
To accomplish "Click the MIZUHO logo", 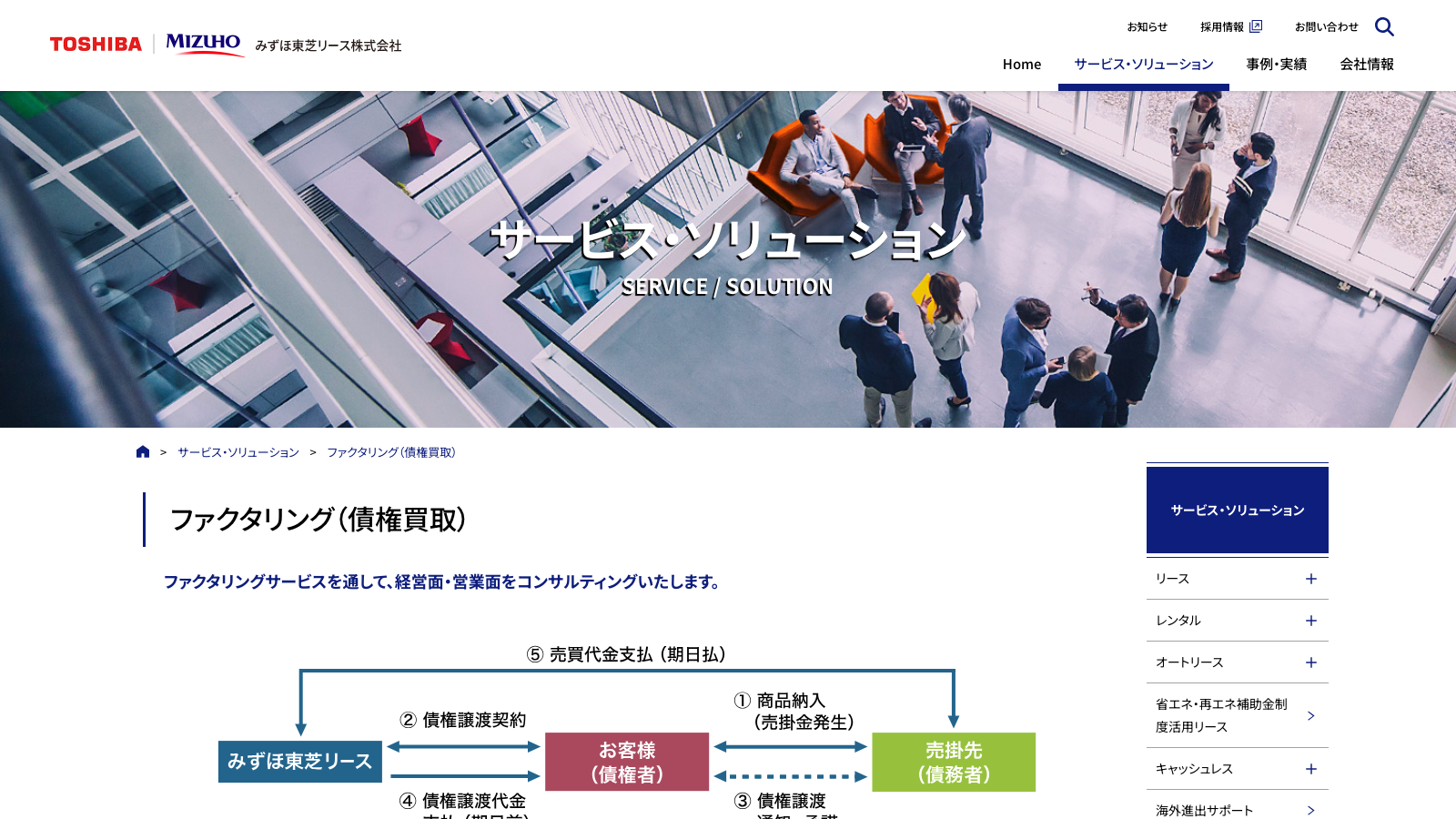I will [x=202, y=42].
